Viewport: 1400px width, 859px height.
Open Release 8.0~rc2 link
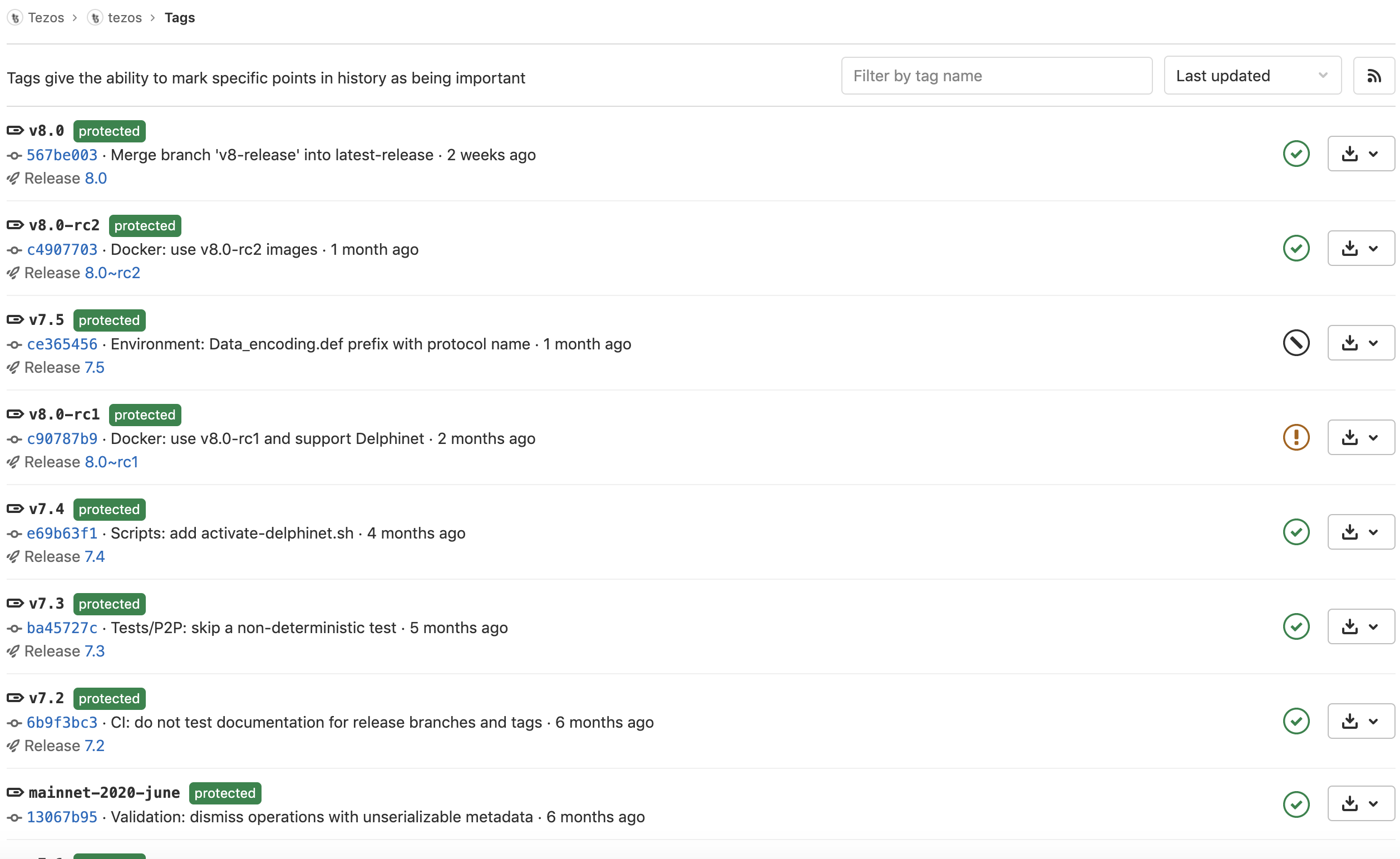[112, 273]
